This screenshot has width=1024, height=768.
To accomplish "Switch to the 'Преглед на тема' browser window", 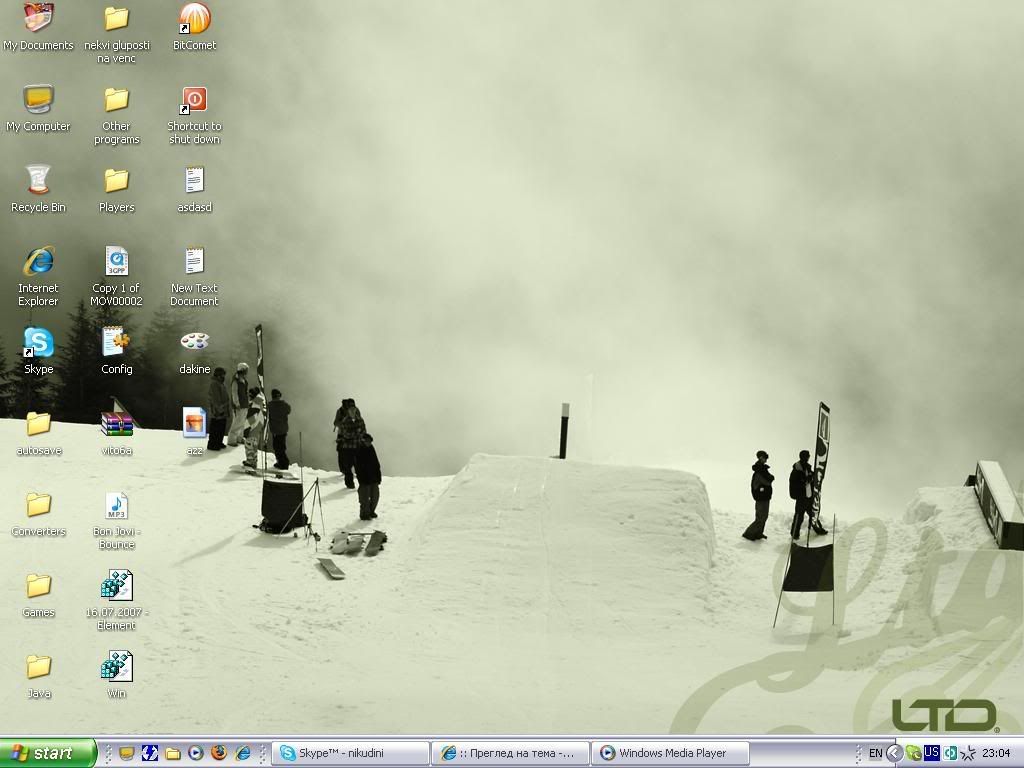I will (511, 753).
